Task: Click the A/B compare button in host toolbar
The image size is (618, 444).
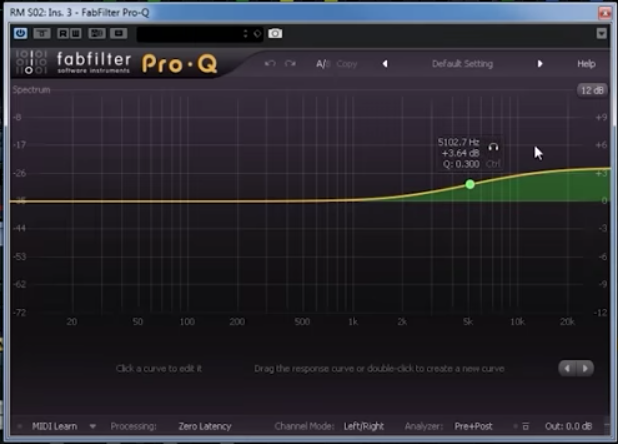Action: coord(97,33)
